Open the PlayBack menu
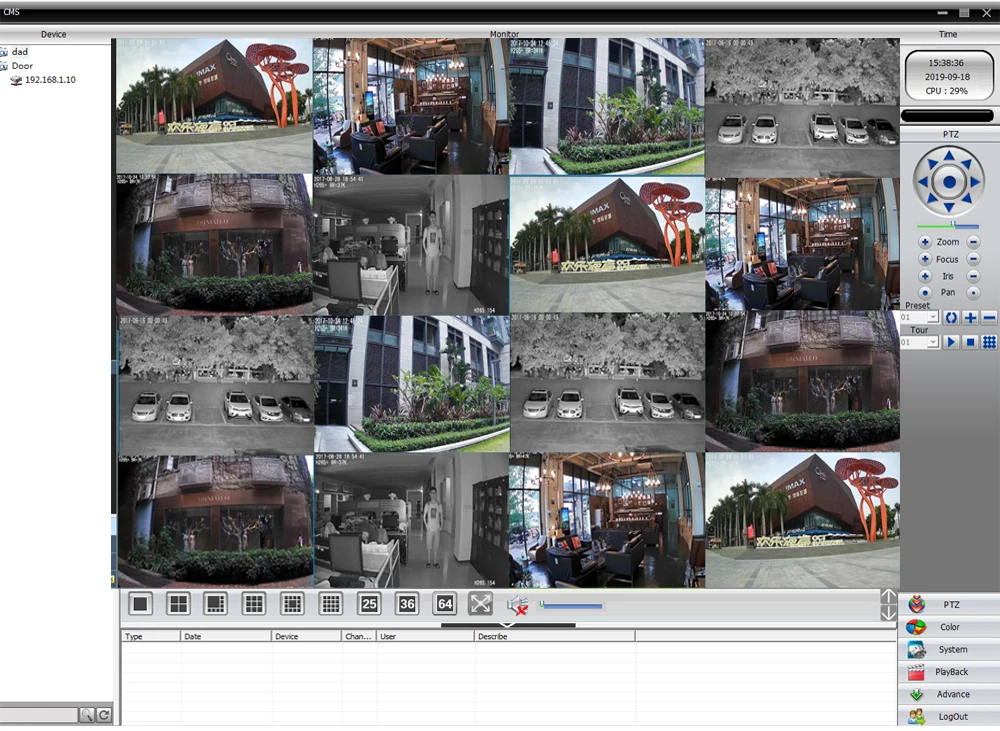This screenshot has width=1000, height=731. point(949,672)
